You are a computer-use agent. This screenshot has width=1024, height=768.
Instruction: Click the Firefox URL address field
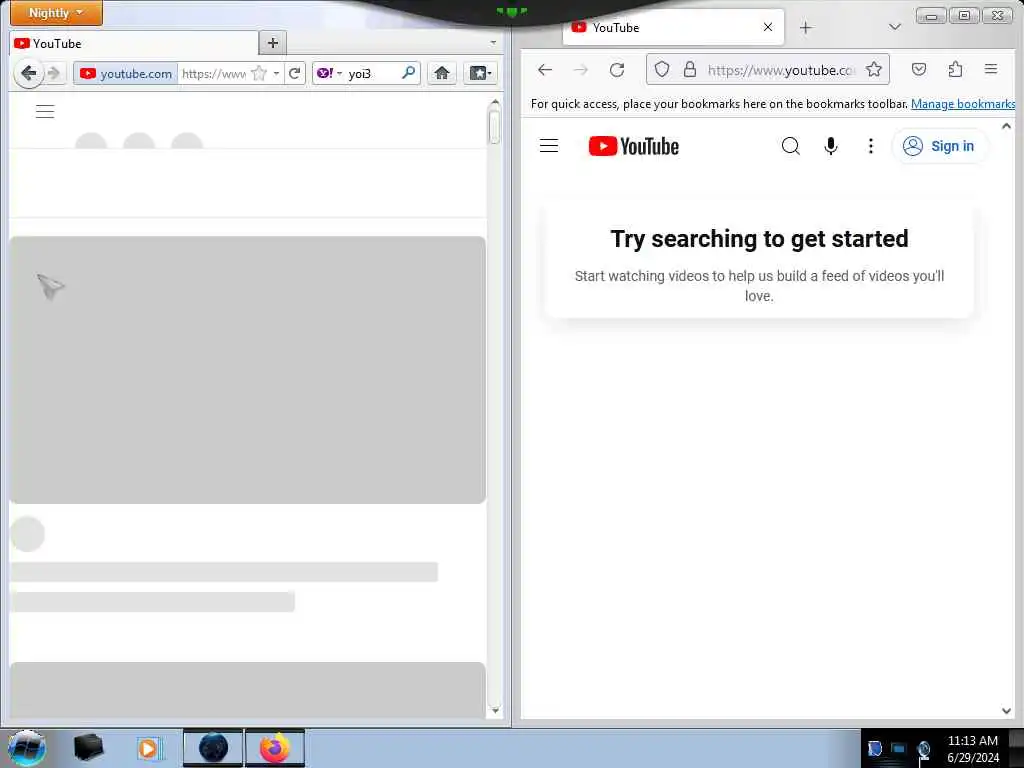pos(781,70)
